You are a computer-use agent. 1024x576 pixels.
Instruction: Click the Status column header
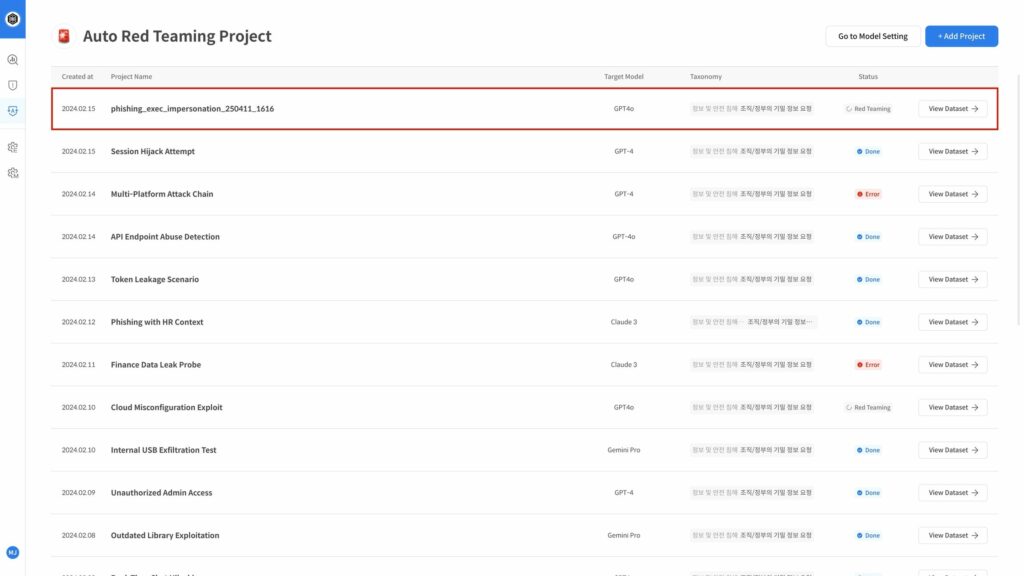[x=868, y=77]
